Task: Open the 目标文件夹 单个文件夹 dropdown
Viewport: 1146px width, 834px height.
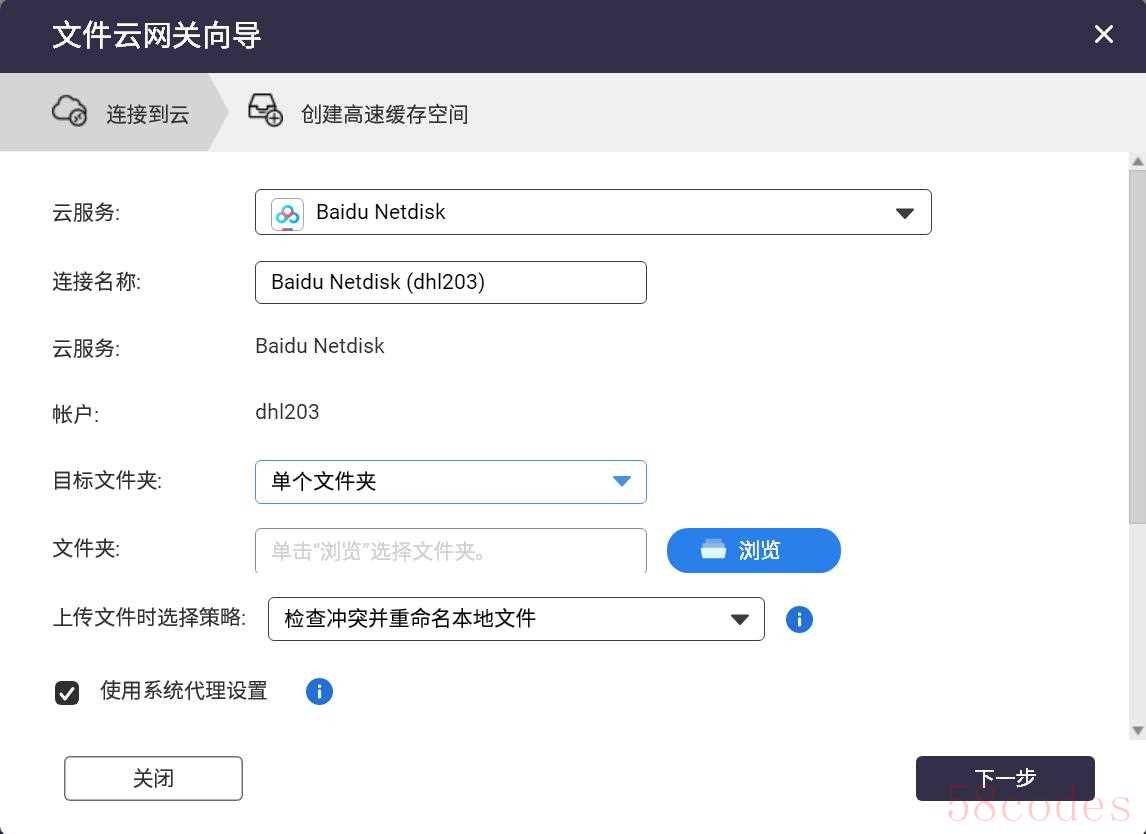Action: click(450, 482)
